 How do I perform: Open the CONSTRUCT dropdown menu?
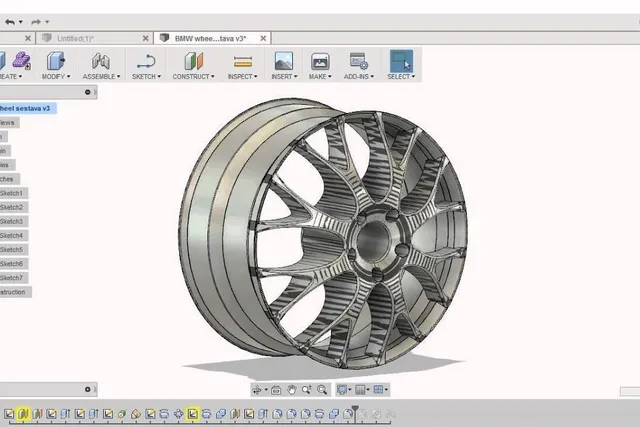(x=193, y=77)
